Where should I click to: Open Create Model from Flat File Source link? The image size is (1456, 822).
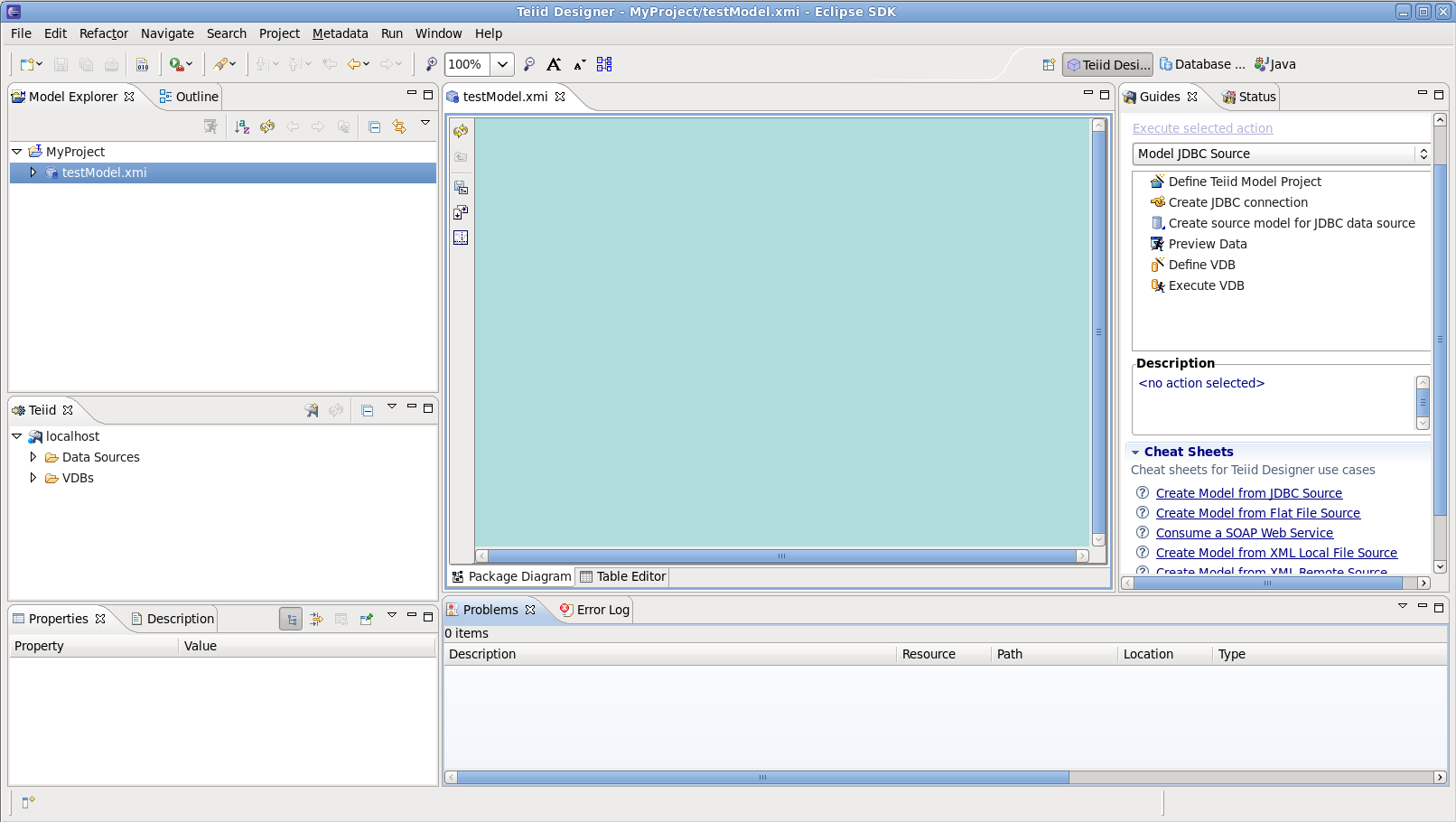[1258, 513]
